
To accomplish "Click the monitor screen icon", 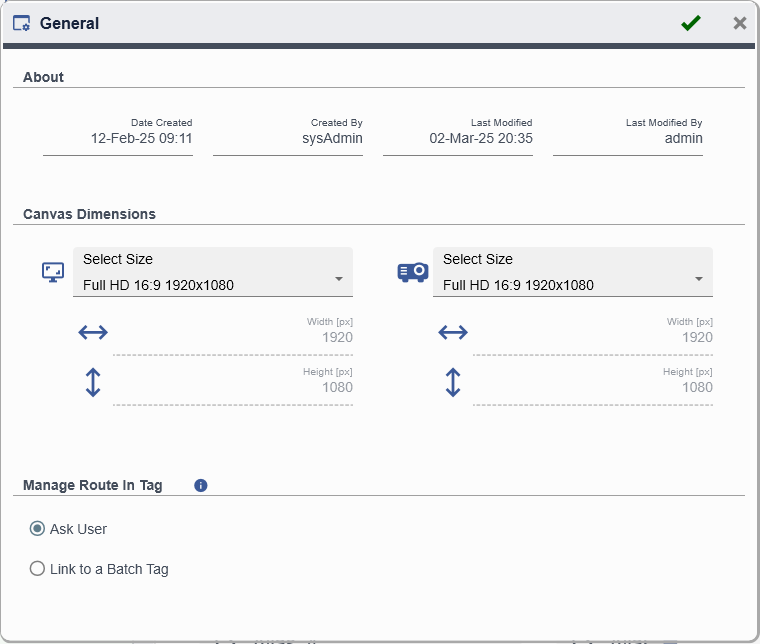I will 53,272.
